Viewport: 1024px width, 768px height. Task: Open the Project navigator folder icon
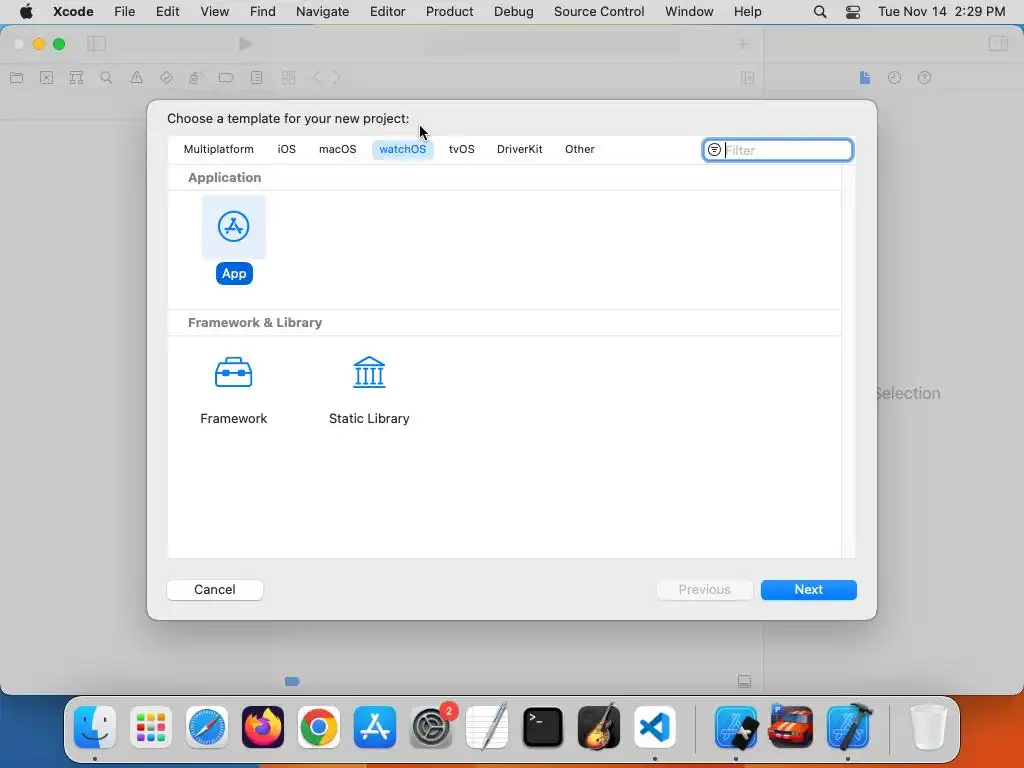coord(17,78)
